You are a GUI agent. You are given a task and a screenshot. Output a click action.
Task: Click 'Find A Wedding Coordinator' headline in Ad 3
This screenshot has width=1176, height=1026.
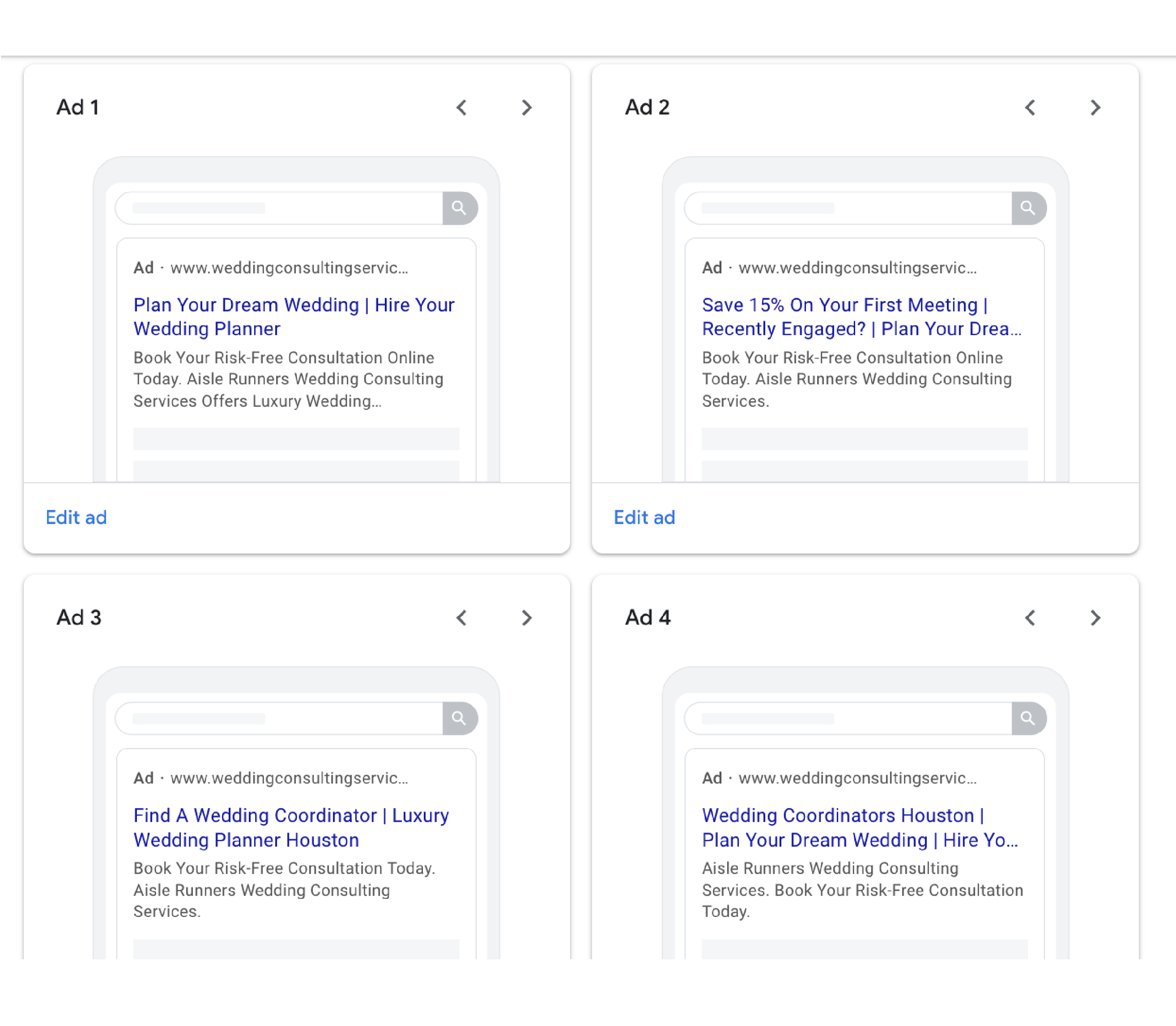click(255, 815)
